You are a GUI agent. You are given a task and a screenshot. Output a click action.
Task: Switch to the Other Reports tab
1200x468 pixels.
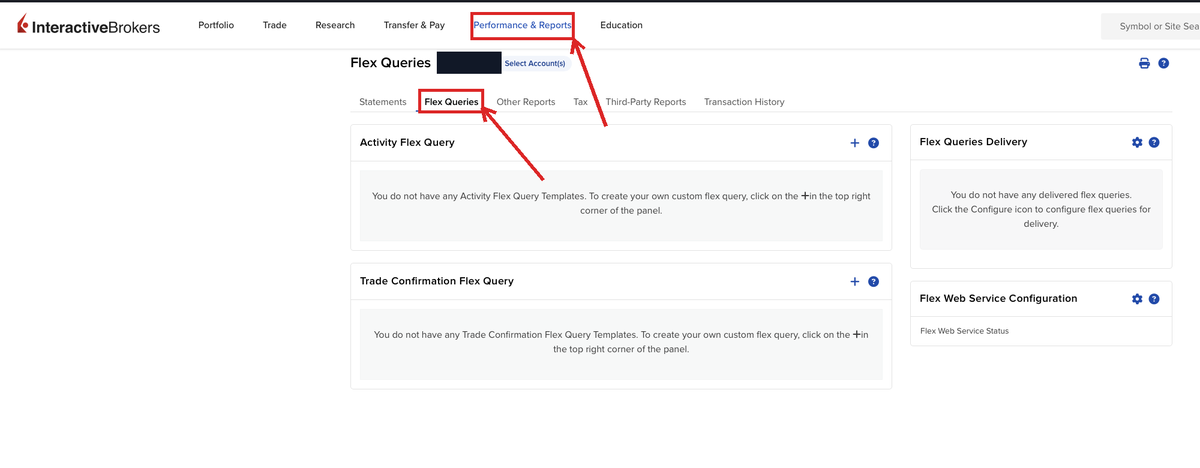click(526, 102)
